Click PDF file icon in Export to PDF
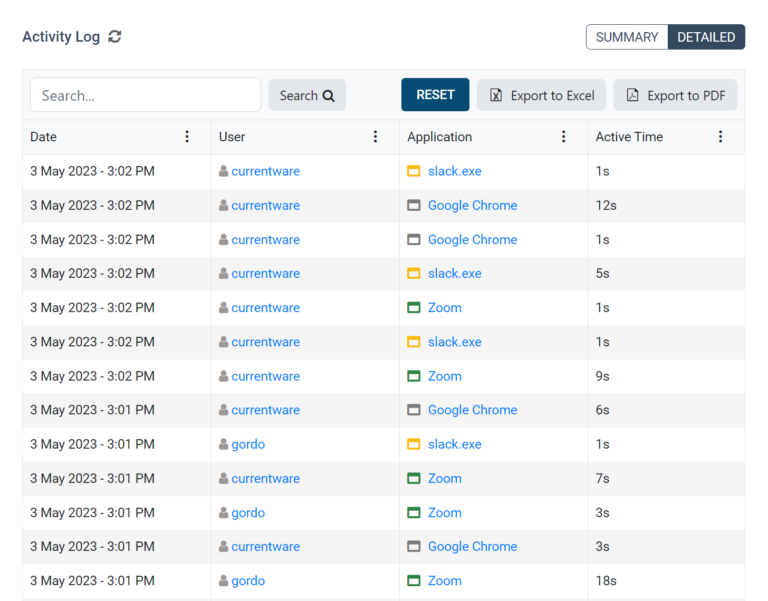Screen dimensions: 768x601 click(632, 95)
